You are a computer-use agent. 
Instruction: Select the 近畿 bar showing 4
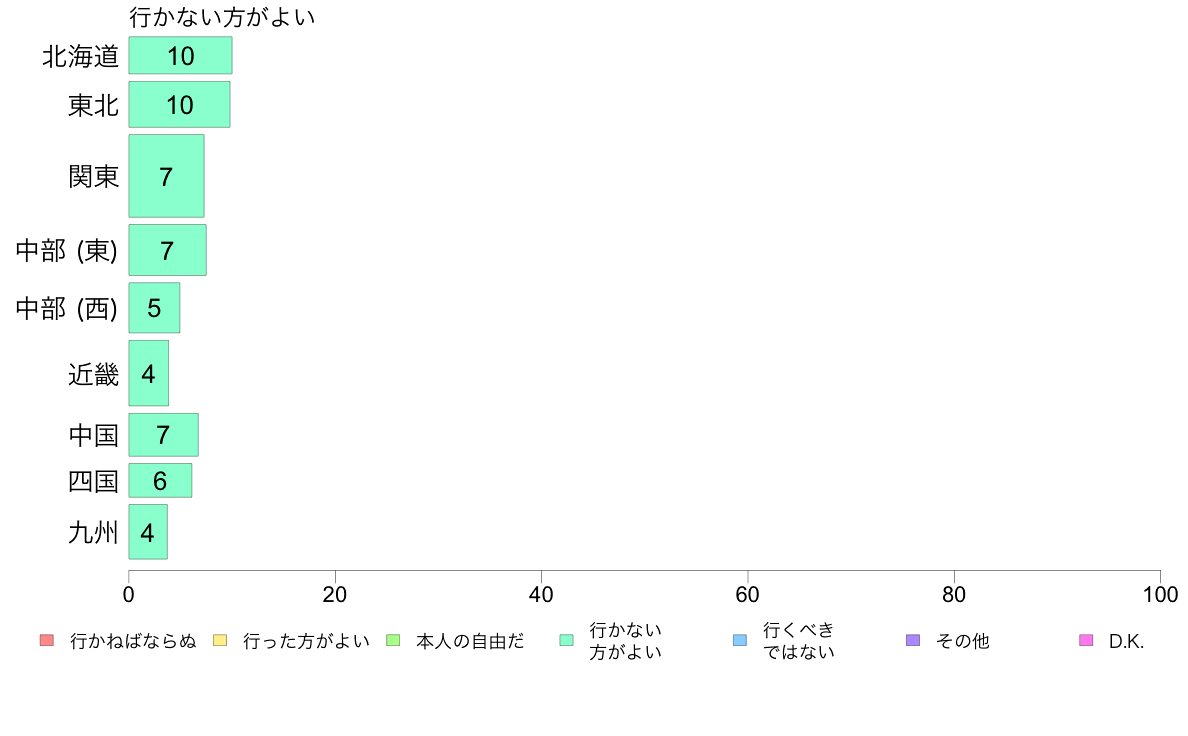tap(148, 373)
